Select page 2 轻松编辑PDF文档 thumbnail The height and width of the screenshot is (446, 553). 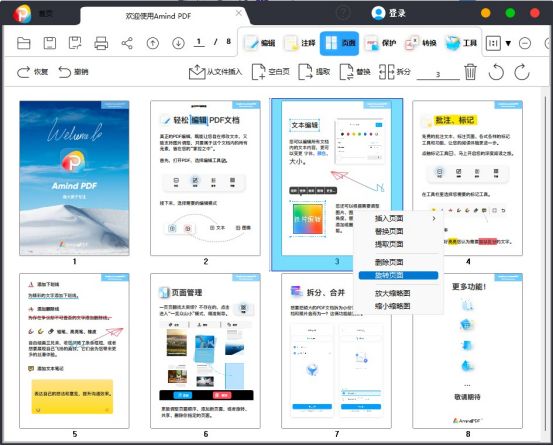point(206,178)
